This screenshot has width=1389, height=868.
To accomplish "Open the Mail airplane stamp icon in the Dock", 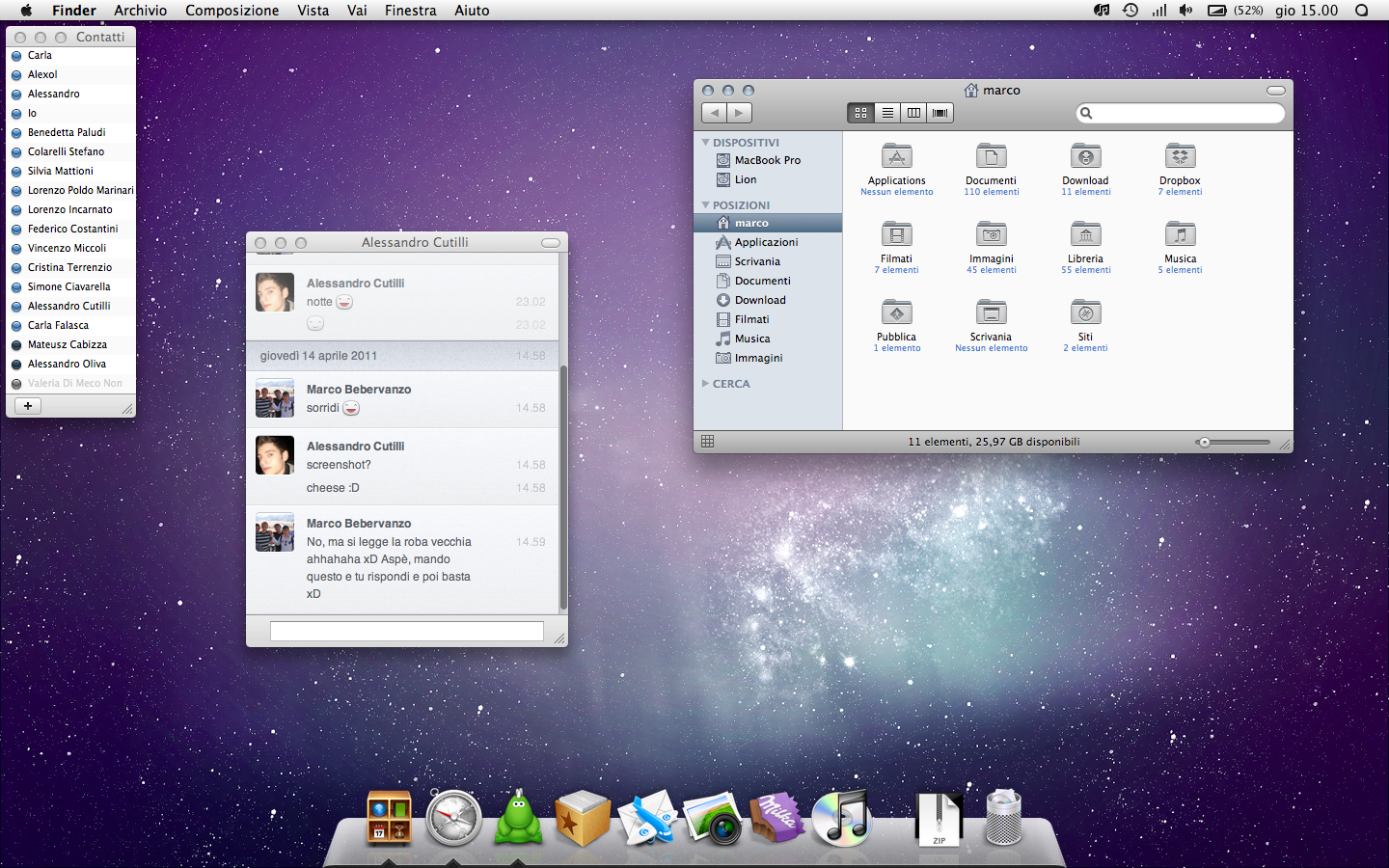I will click(647, 818).
